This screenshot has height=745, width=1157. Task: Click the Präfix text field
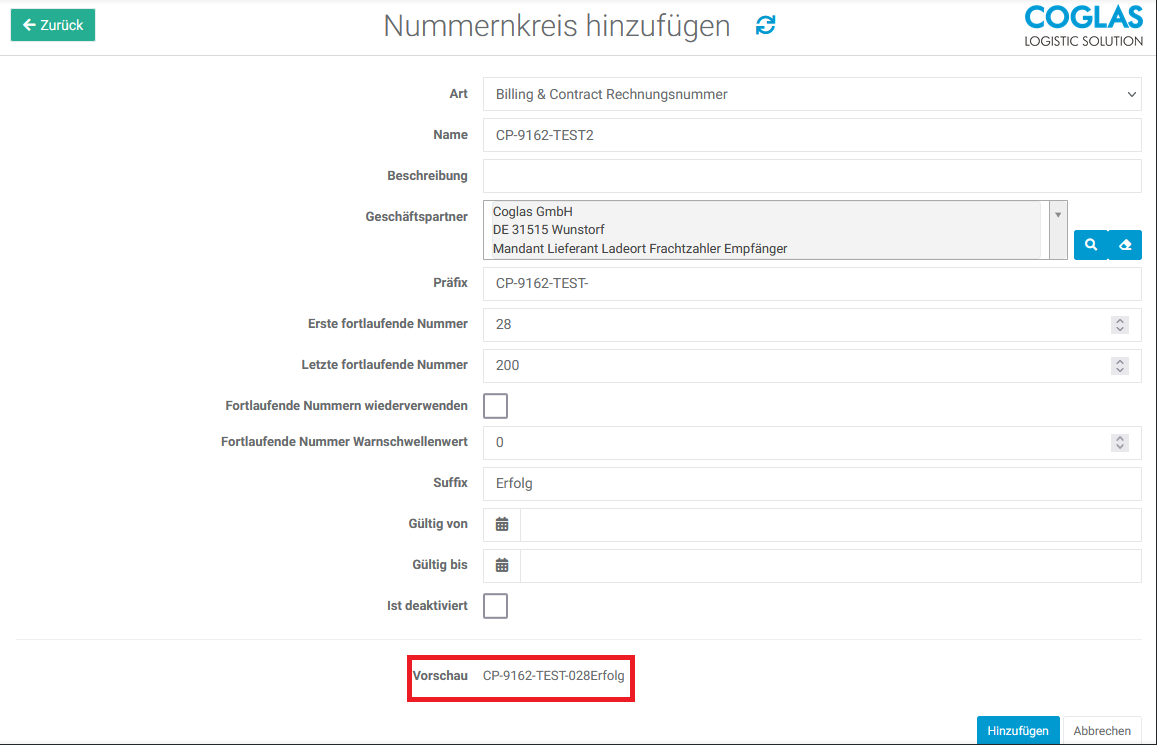(x=811, y=283)
